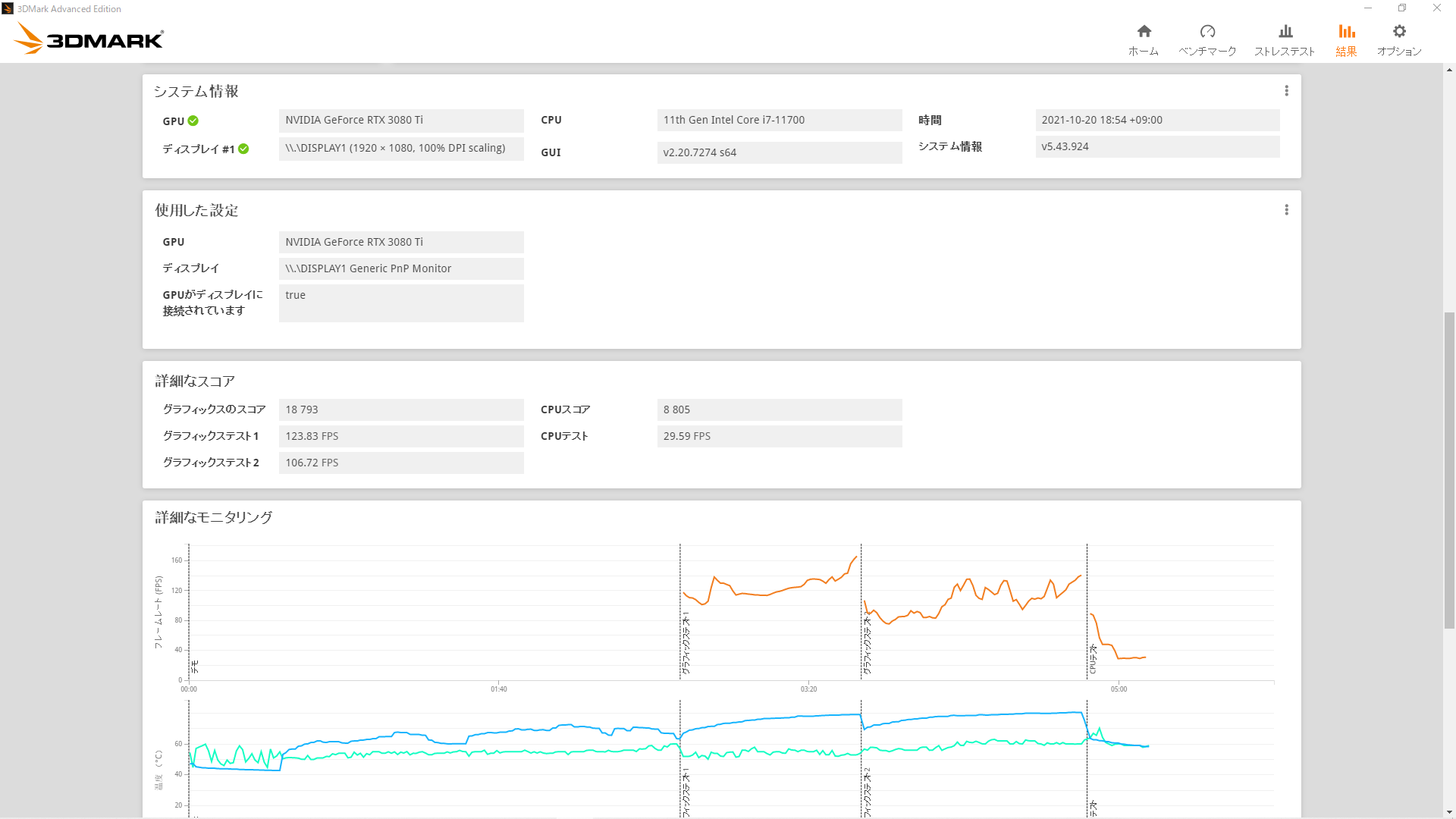Select the CPU value 11th Gen Intel Core i7-11700
This screenshot has width=1456, height=819.
(780, 120)
